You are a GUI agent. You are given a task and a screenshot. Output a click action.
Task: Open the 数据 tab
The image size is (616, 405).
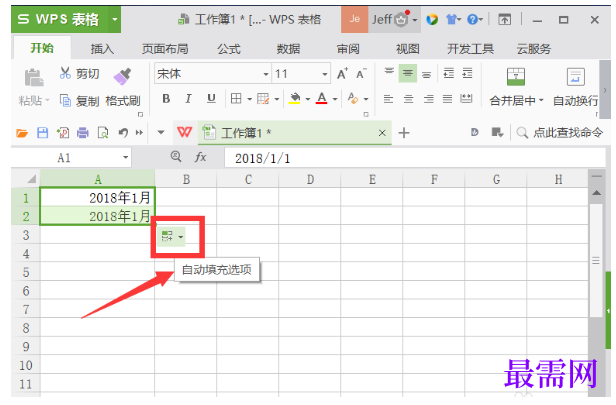click(x=288, y=49)
